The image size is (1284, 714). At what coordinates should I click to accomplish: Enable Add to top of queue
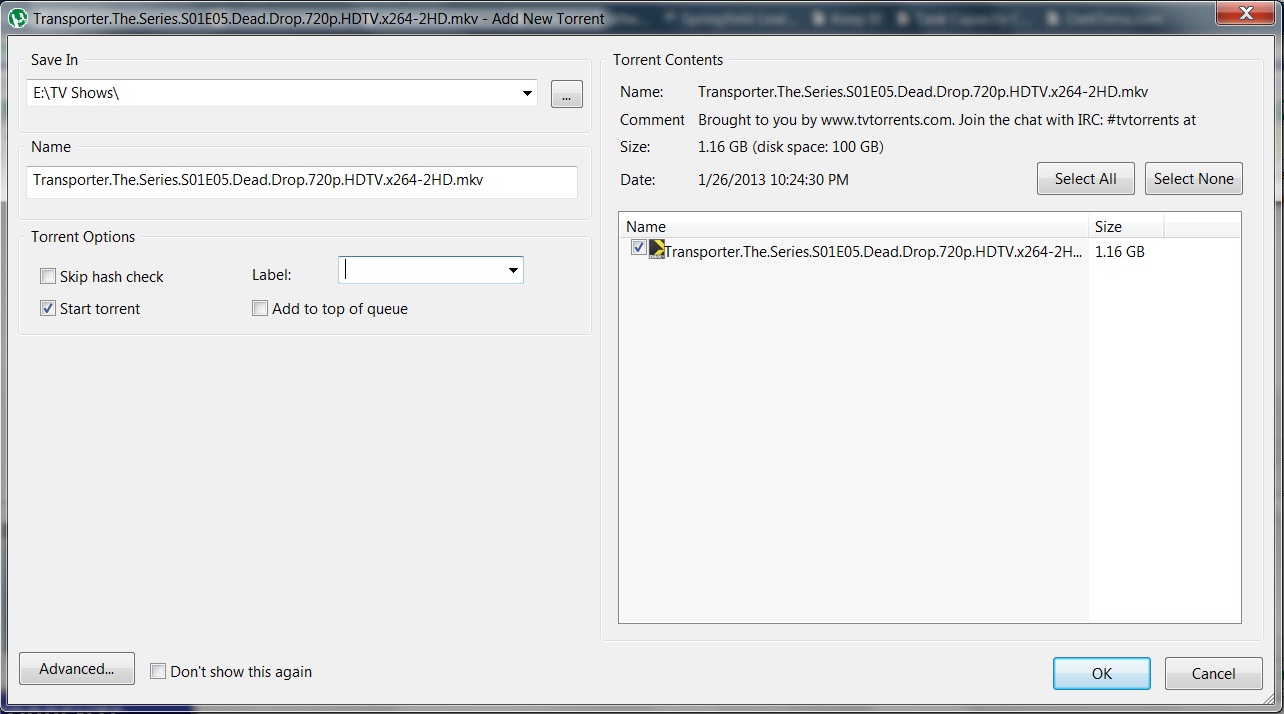(260, 308)
